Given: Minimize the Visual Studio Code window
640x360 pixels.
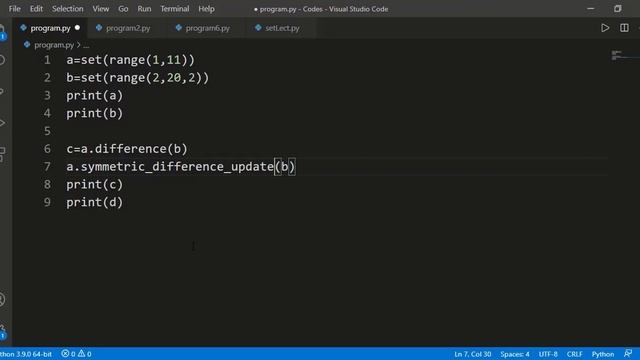Looking at the screenshot, I should click(x=590, y=9).
